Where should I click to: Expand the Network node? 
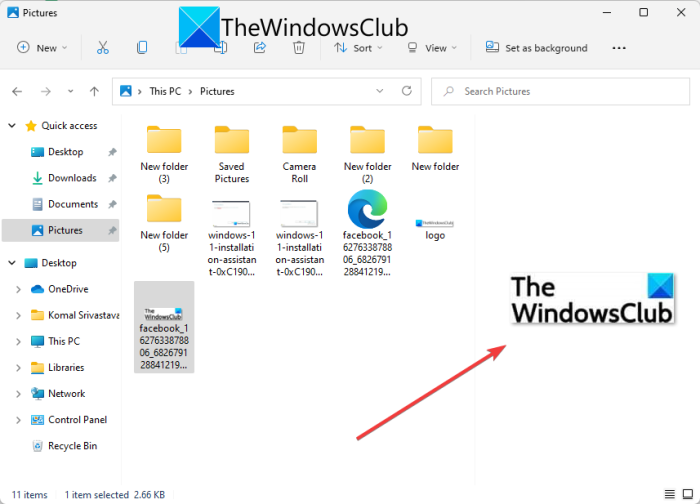(18, 394)
